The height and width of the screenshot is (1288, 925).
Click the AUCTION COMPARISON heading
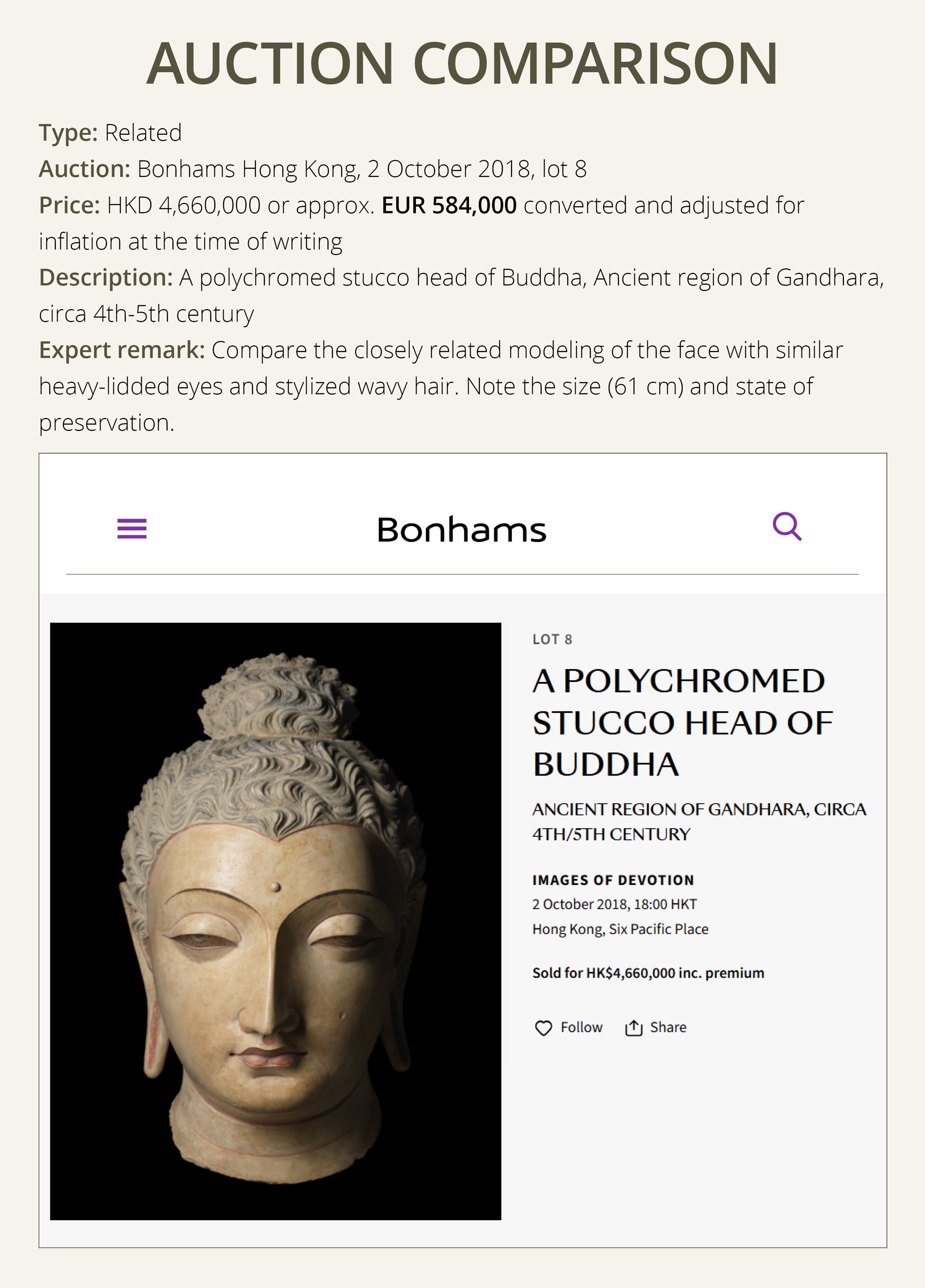(x=462, y=64)
